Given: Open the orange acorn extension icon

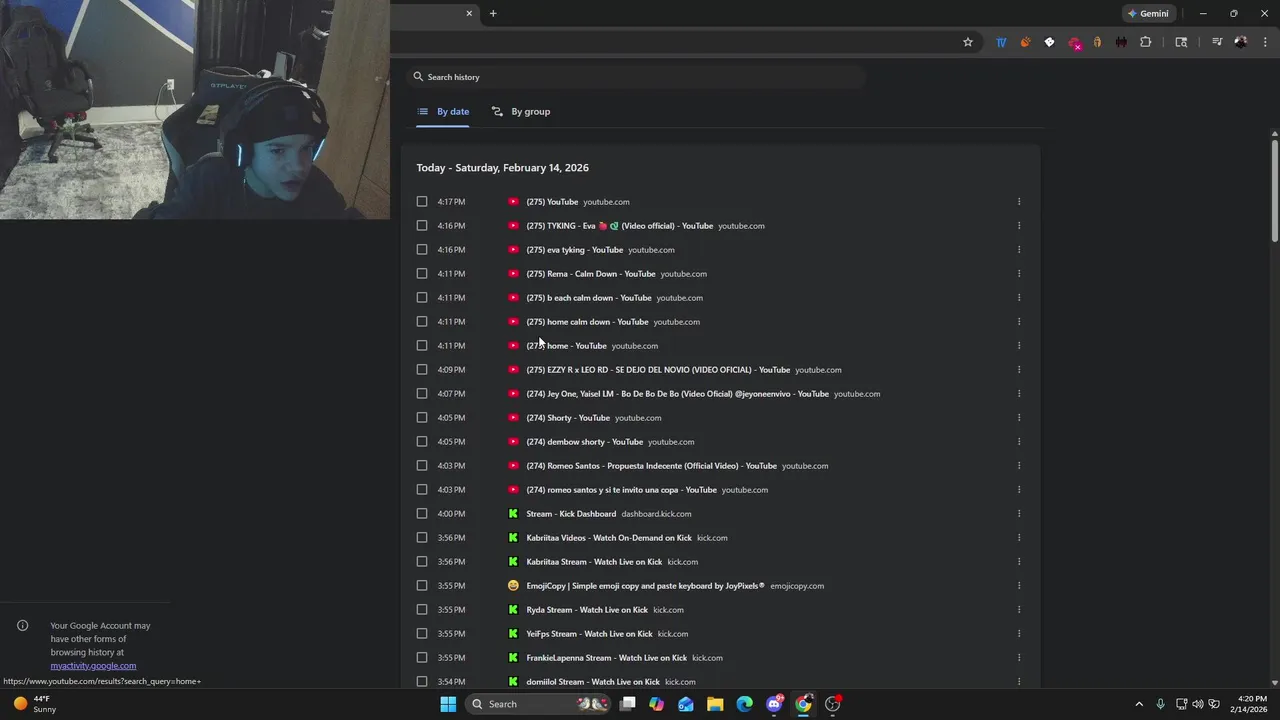Looking at the screenshot, I should pyautogui.click(x=1025, y=42).
